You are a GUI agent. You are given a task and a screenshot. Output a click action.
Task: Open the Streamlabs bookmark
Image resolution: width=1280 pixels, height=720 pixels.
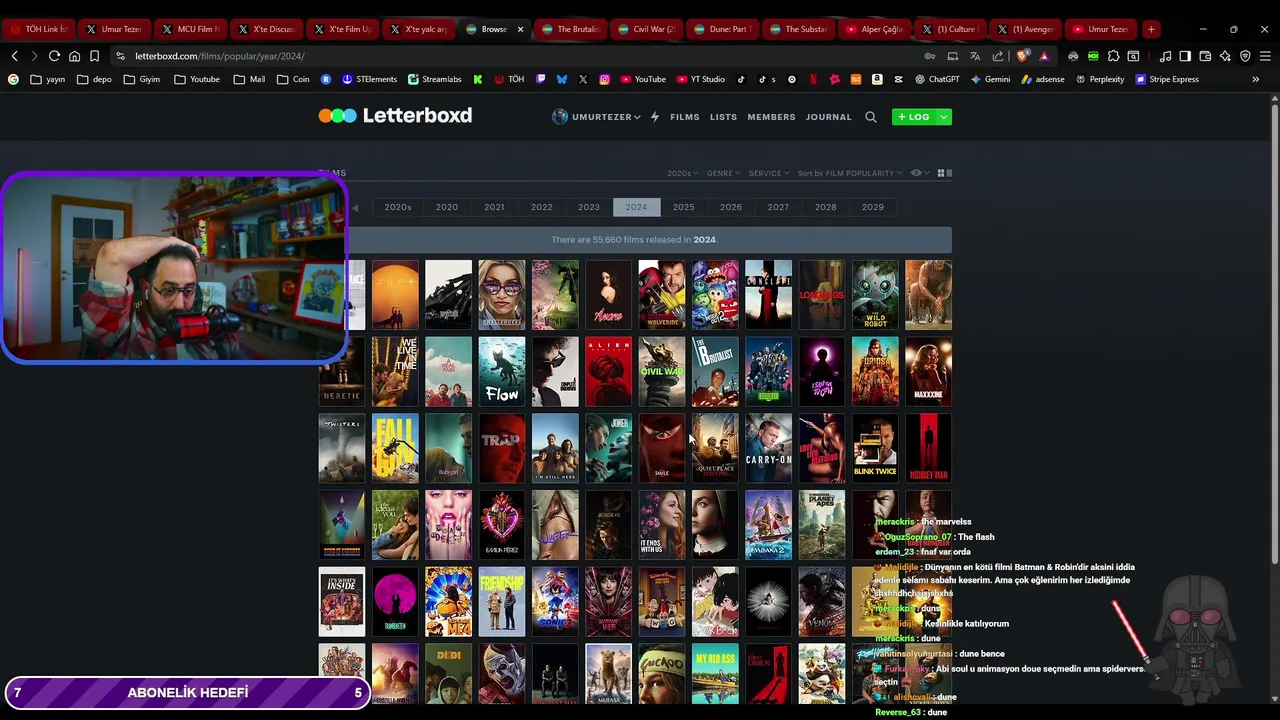(x=434, y=79)
